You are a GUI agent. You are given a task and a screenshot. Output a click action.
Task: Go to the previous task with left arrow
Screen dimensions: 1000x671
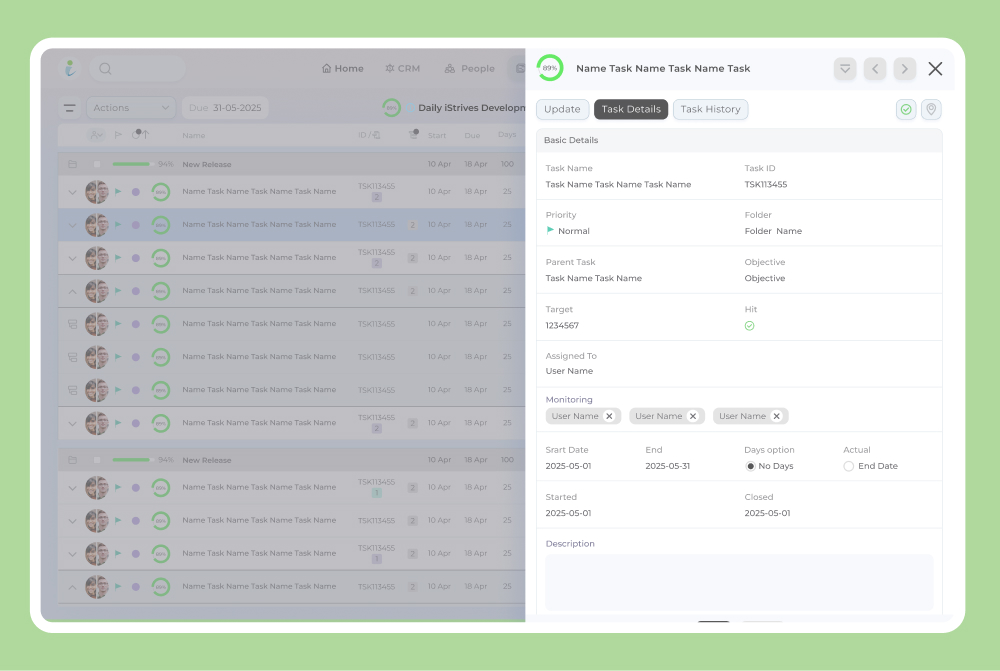(875, 69)
